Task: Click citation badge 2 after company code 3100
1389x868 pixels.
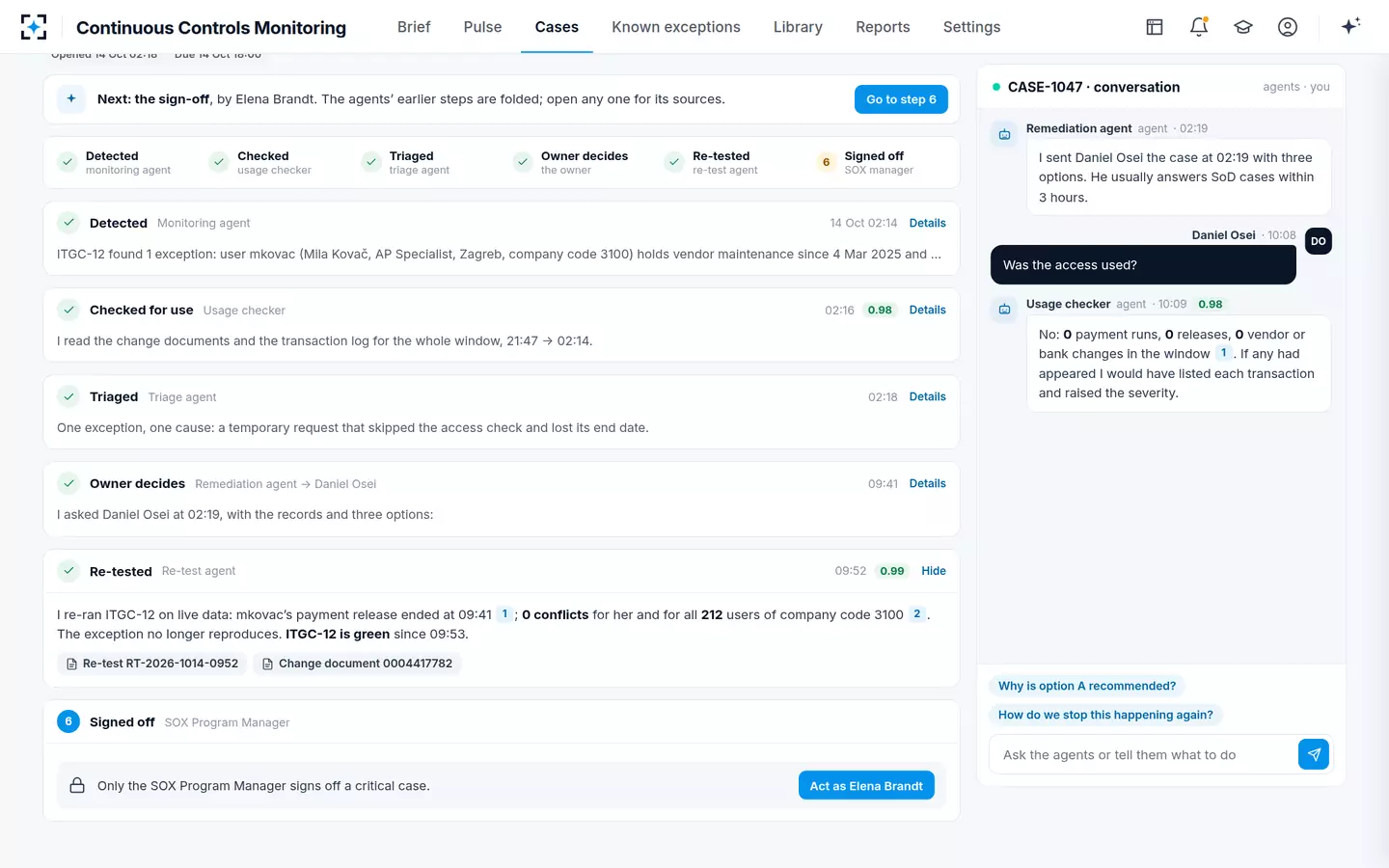Action: [916, 613]
